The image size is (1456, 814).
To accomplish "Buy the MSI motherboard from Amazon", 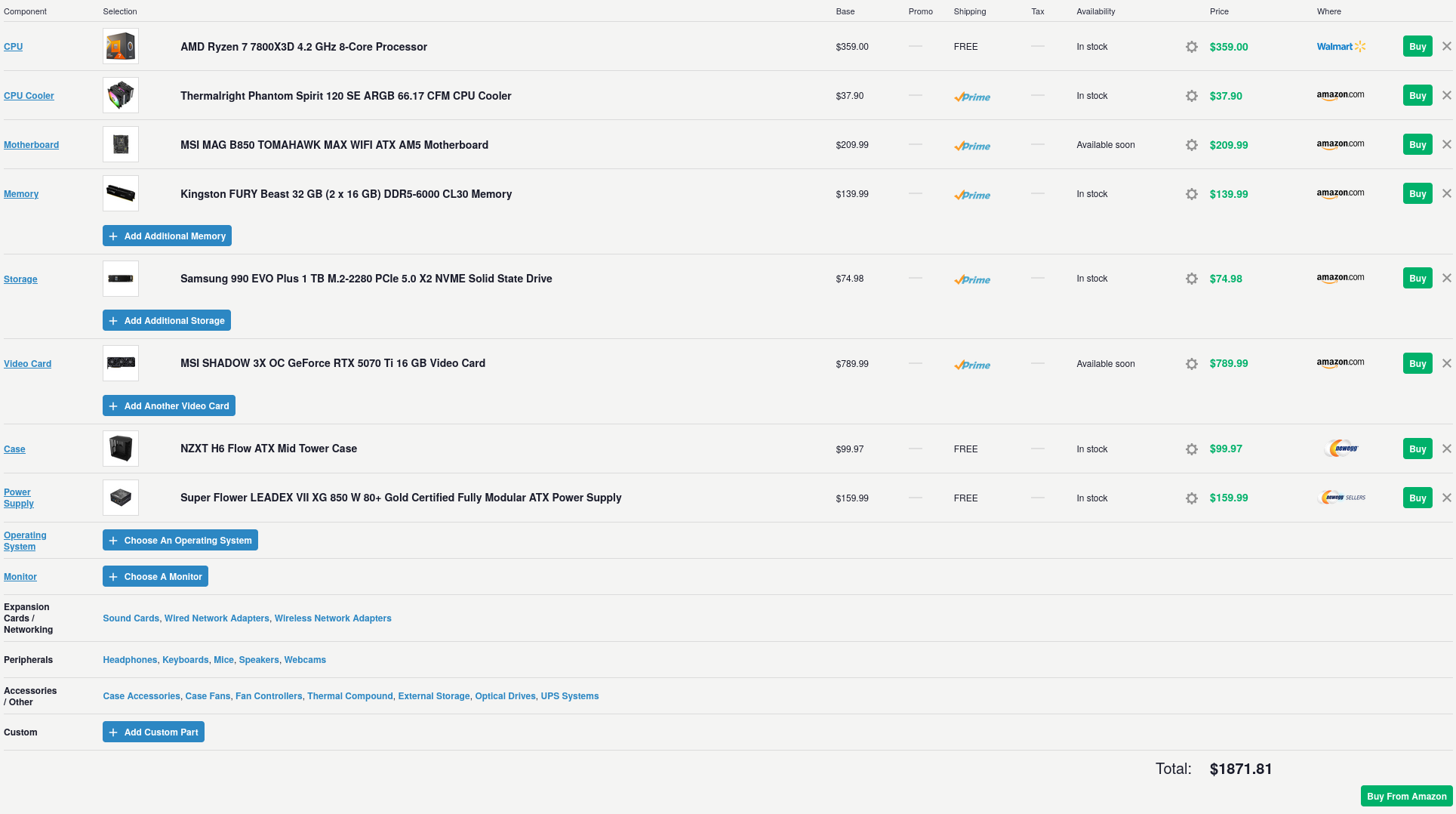I will (1418, 145).
